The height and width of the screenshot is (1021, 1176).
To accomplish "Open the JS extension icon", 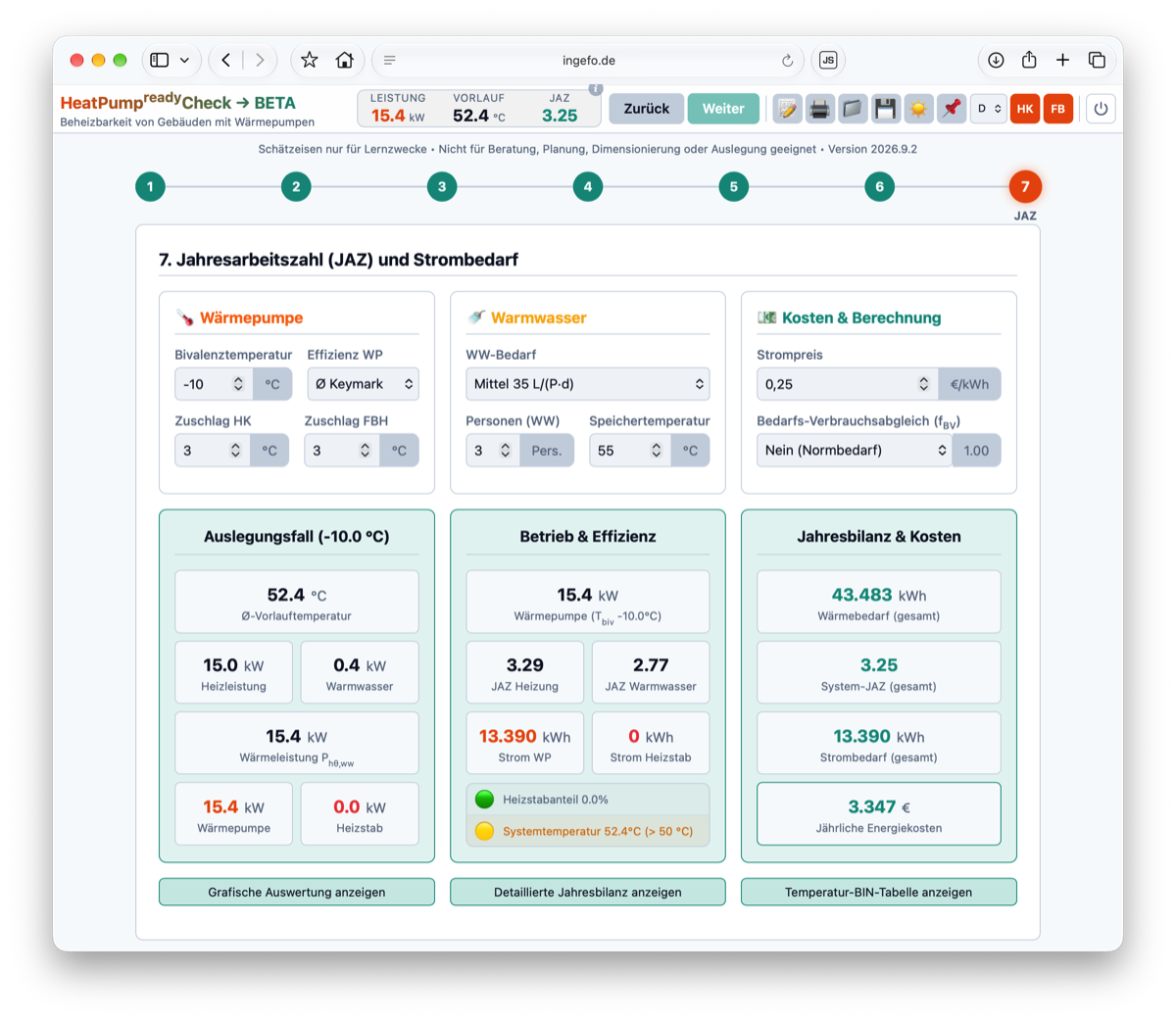I will (x=828, y=61).
